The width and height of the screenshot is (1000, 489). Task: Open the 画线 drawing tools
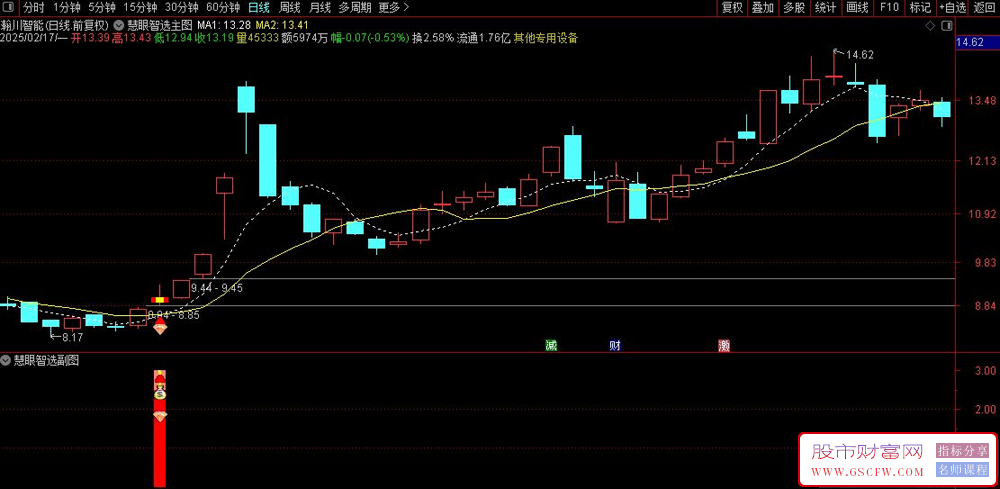tap(857, 8)
